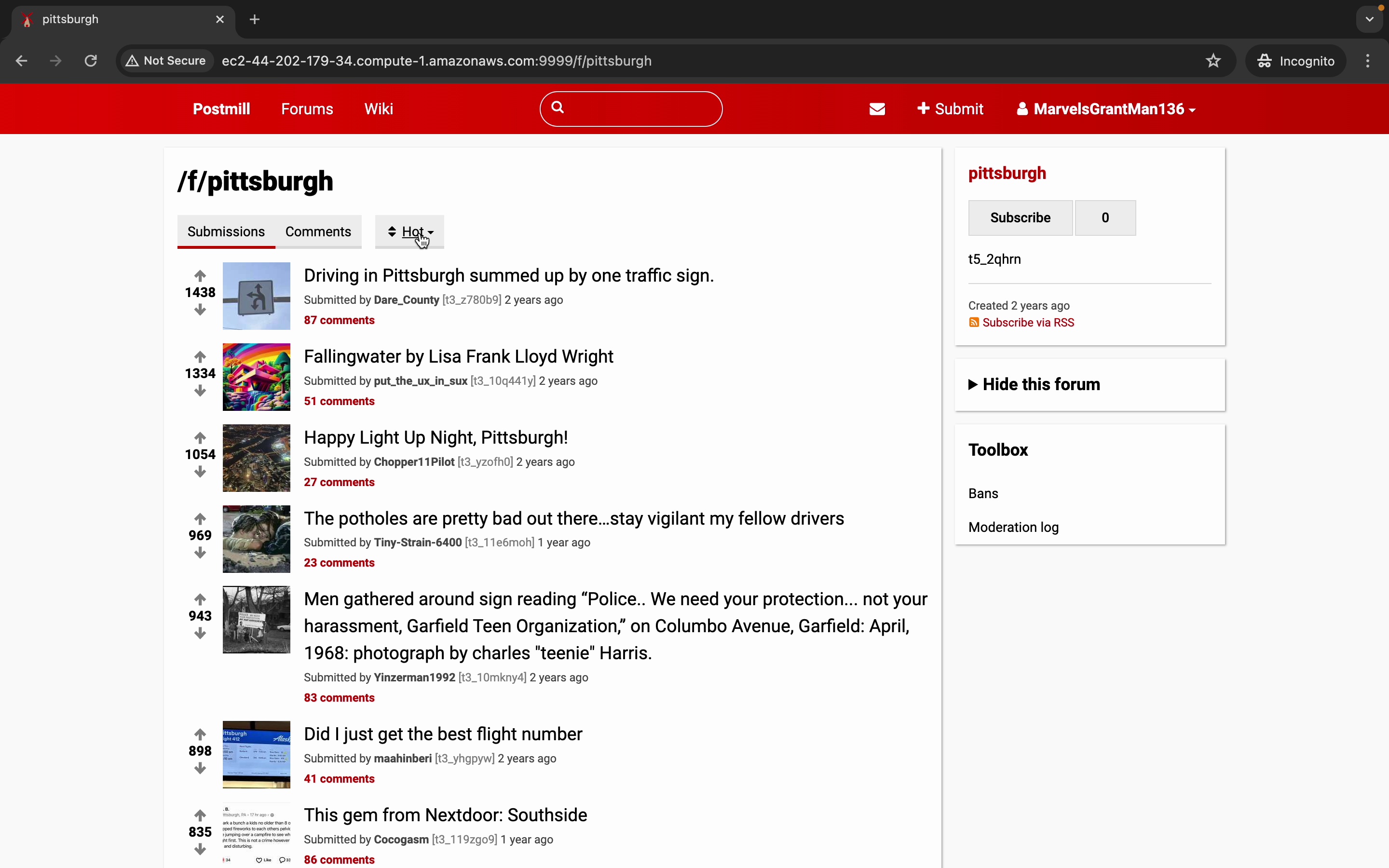Click Subscribe via RSS link
Screen dimensions: 1389x868
click(x=1027, y=323)
